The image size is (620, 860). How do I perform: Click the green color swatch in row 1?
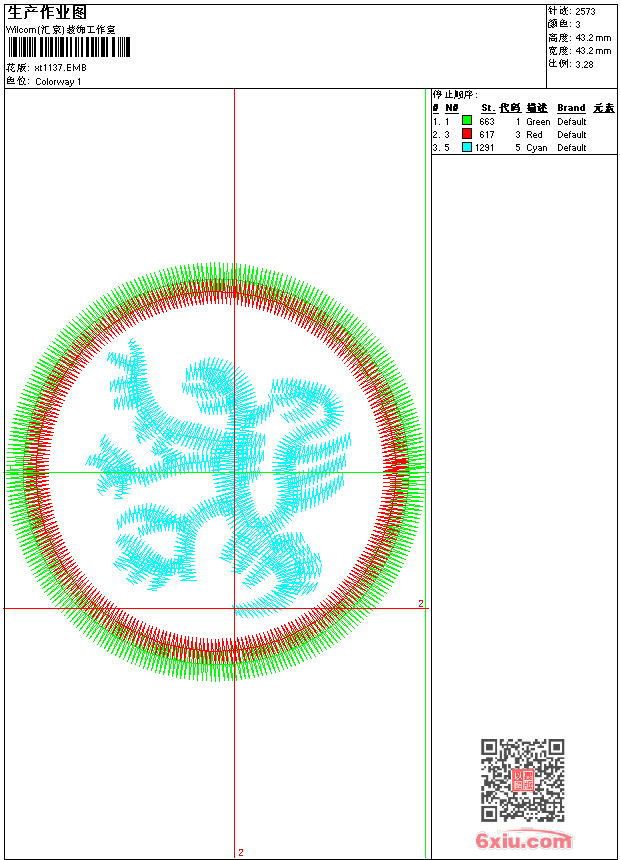pyautogui.click(x=467, y=121)
